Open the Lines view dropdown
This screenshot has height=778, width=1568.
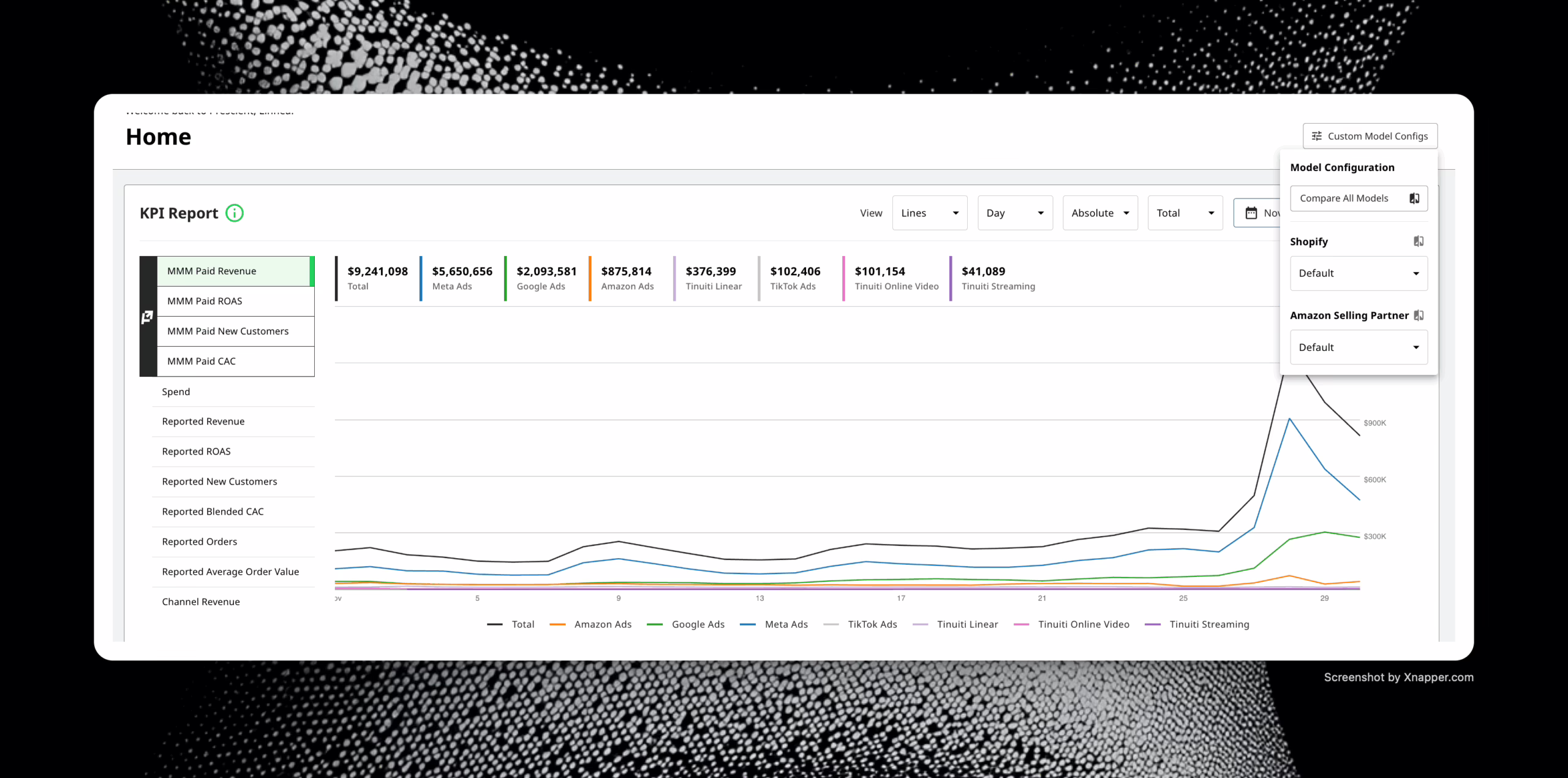click(x=929, y=213)
